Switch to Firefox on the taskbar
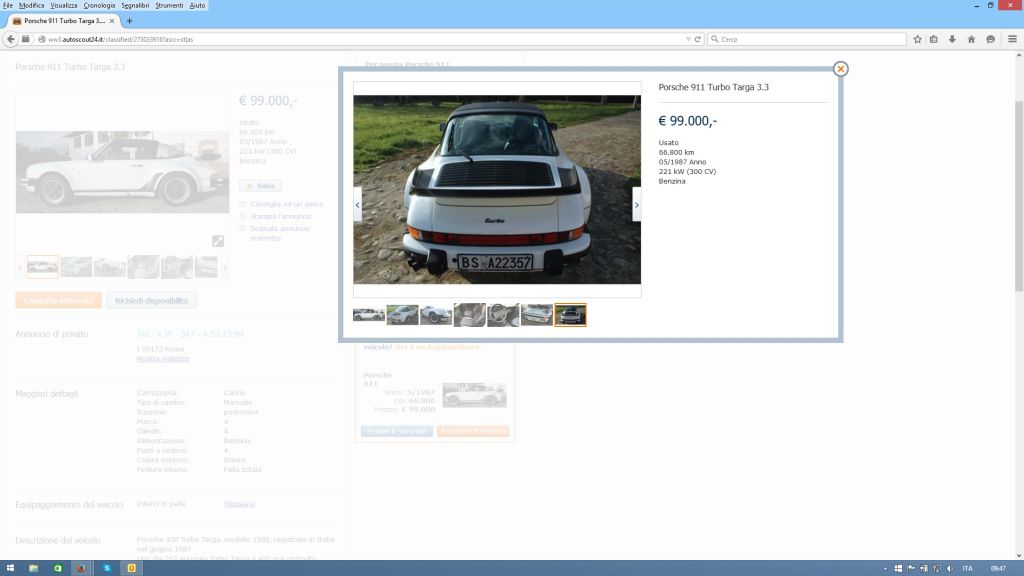 click(81, 568)
